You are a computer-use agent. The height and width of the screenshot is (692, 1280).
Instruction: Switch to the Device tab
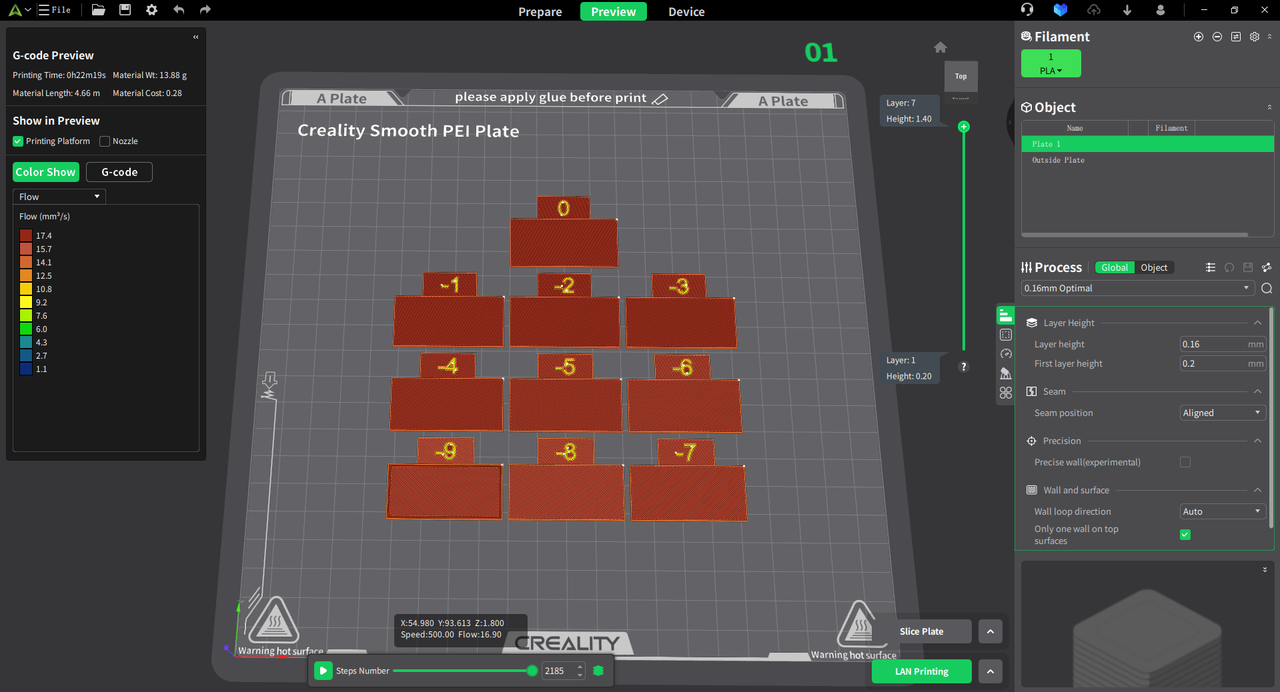686,12
